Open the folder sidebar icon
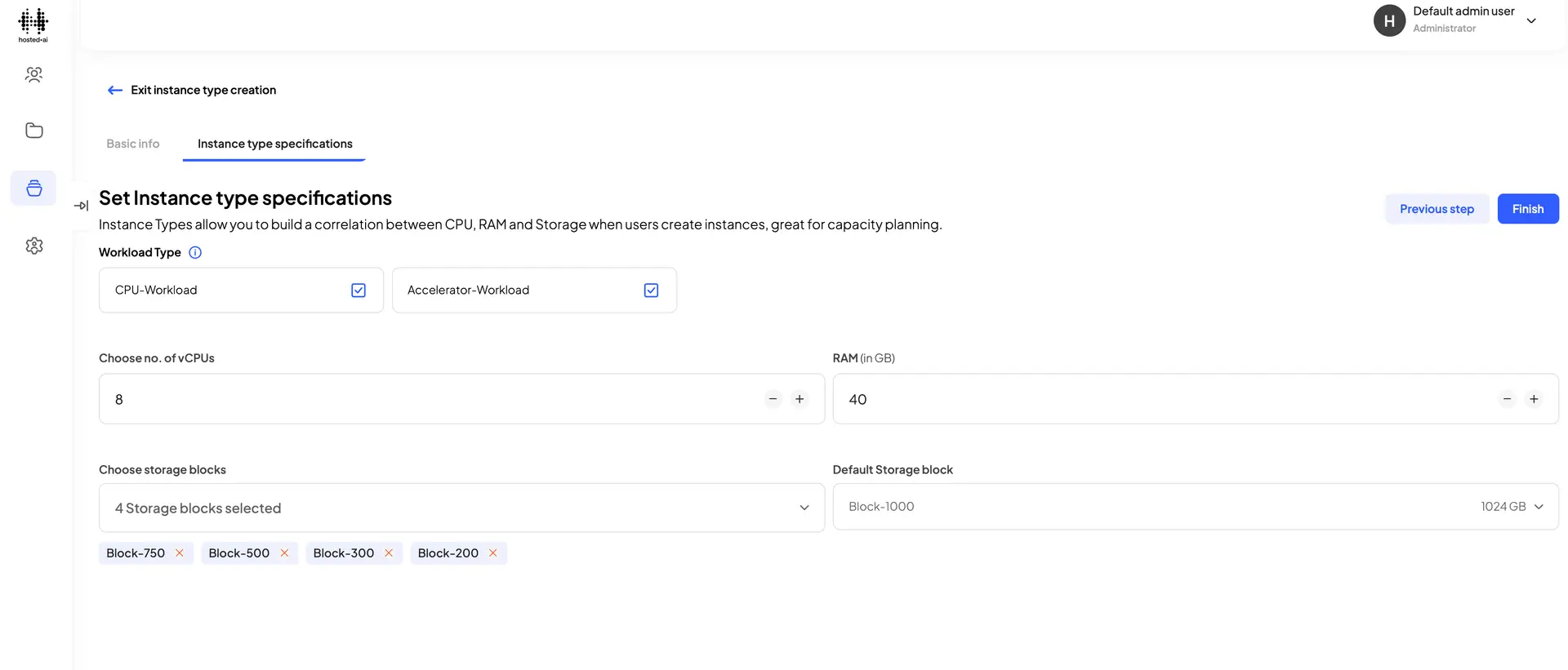The image size is (1568, 670). click(x=33, y=131)
